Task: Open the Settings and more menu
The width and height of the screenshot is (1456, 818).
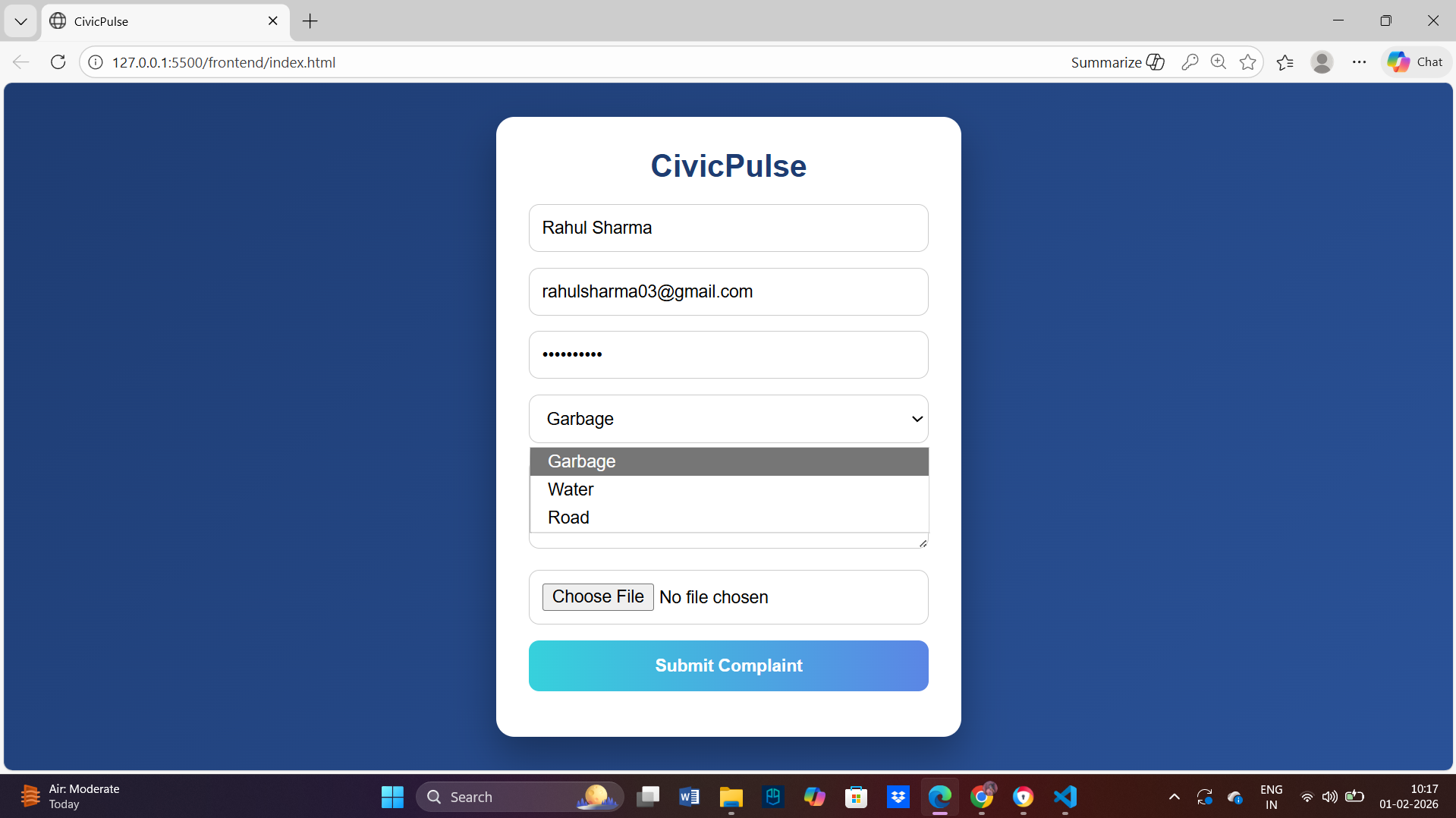Action: tap(1359, 62)
